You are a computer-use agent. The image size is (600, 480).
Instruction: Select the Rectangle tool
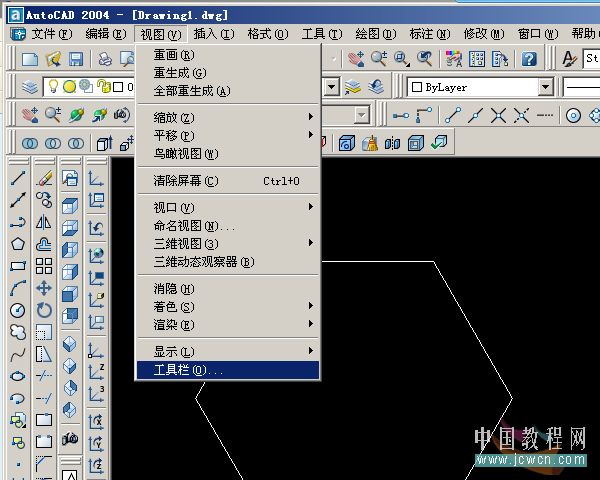pos(18,266)
